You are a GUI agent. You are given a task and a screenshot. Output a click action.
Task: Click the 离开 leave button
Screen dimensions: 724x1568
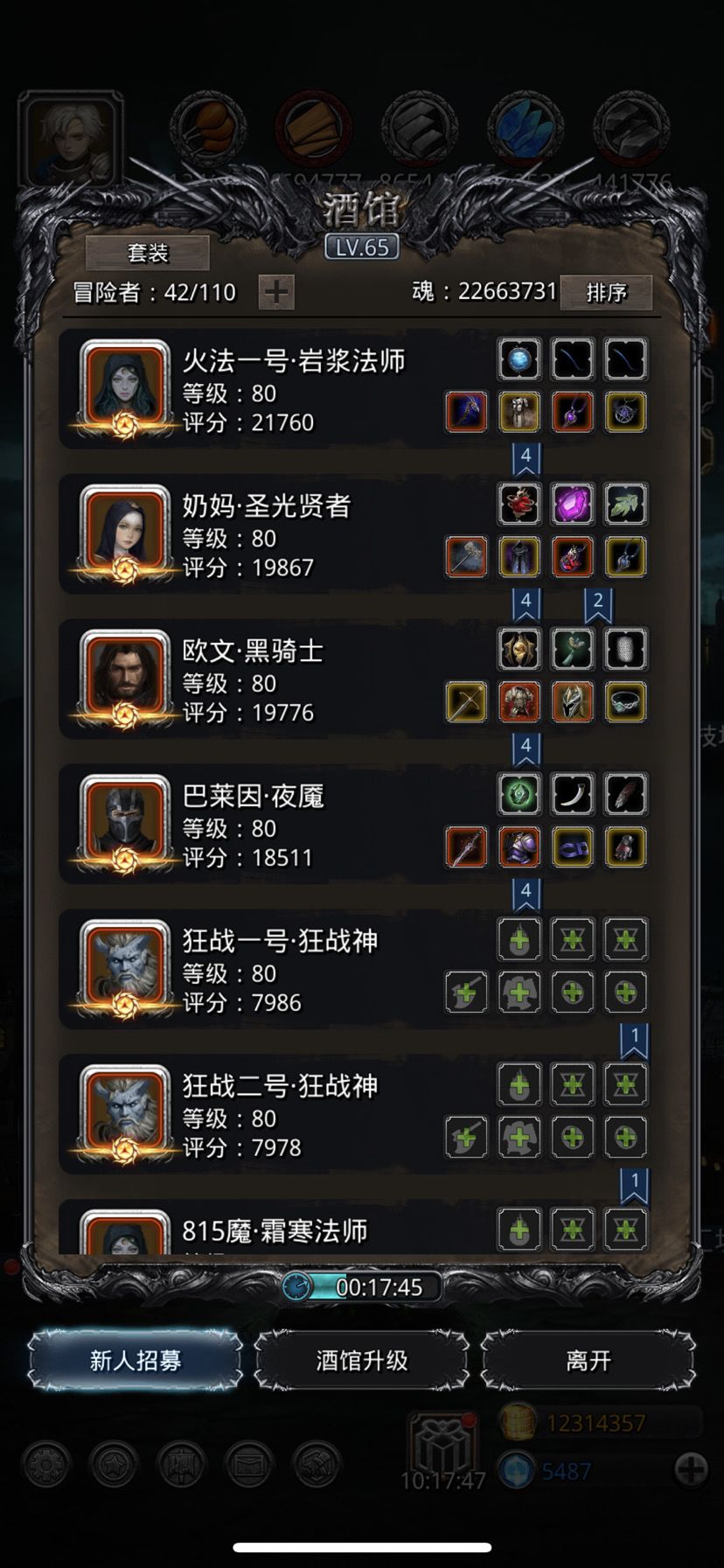tap(588, 1360)
